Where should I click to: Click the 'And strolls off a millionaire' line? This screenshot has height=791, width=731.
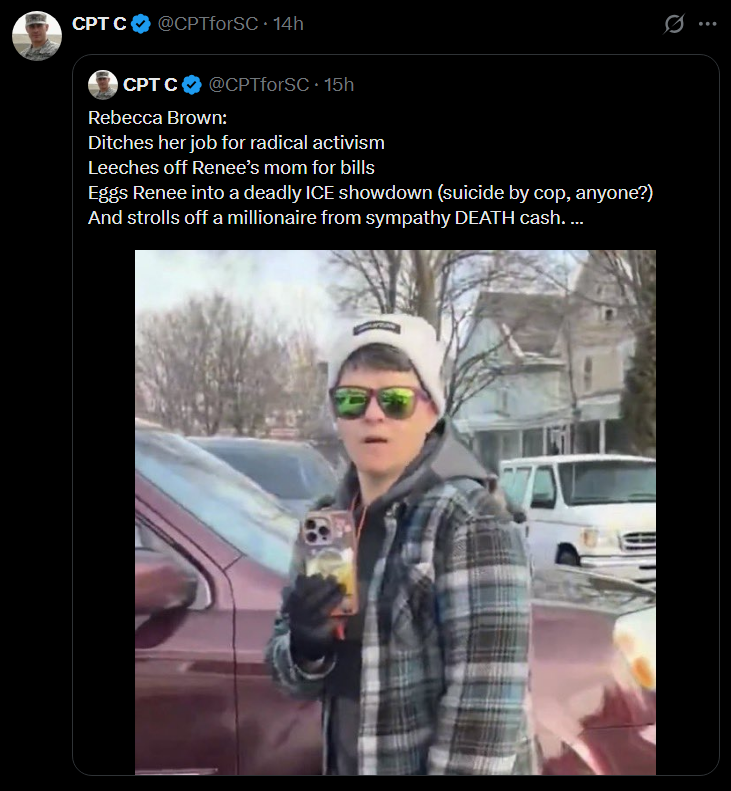click(x=327, y=218)
